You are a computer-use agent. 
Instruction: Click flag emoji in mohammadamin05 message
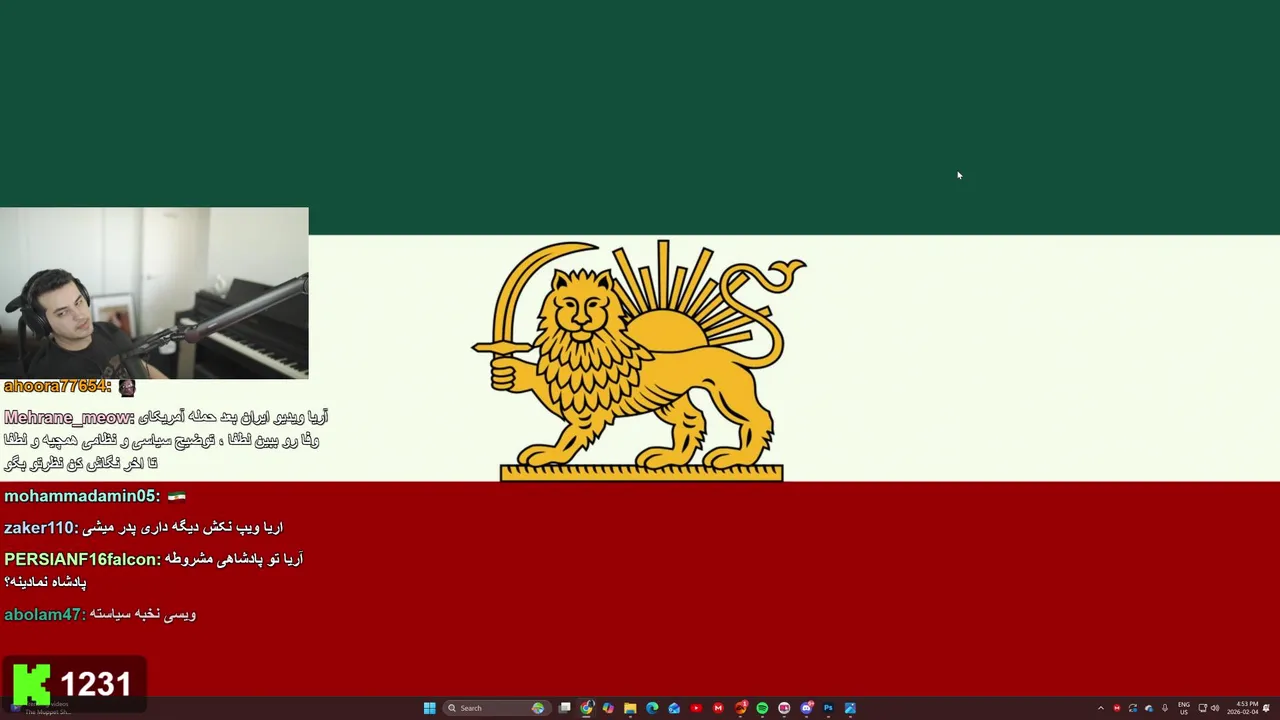coord(177,496)
